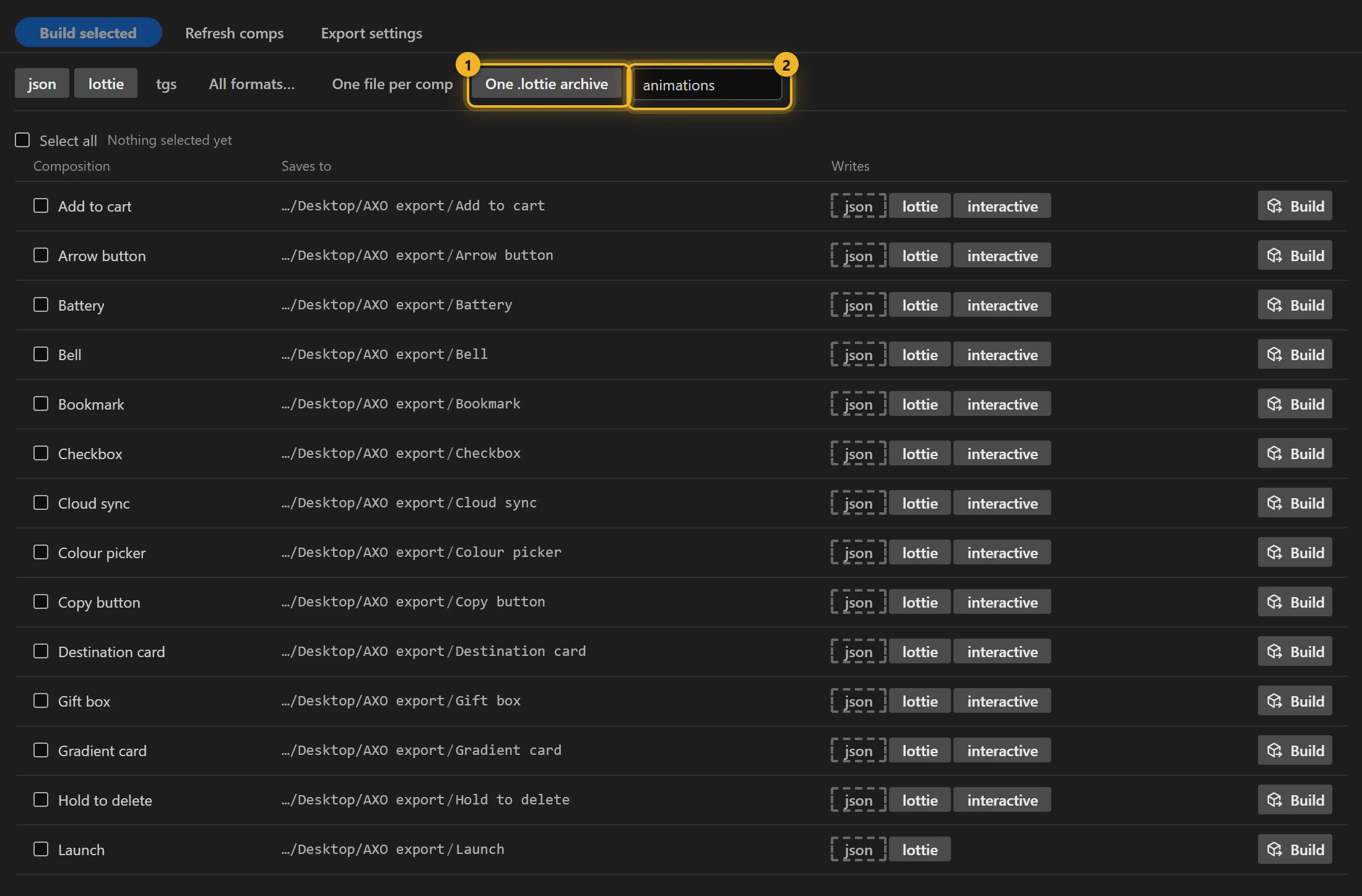This screenshot has width=1362, height=896.
Task: Check the Bookmark composition checkbox
Action: [x=41, y=403]
